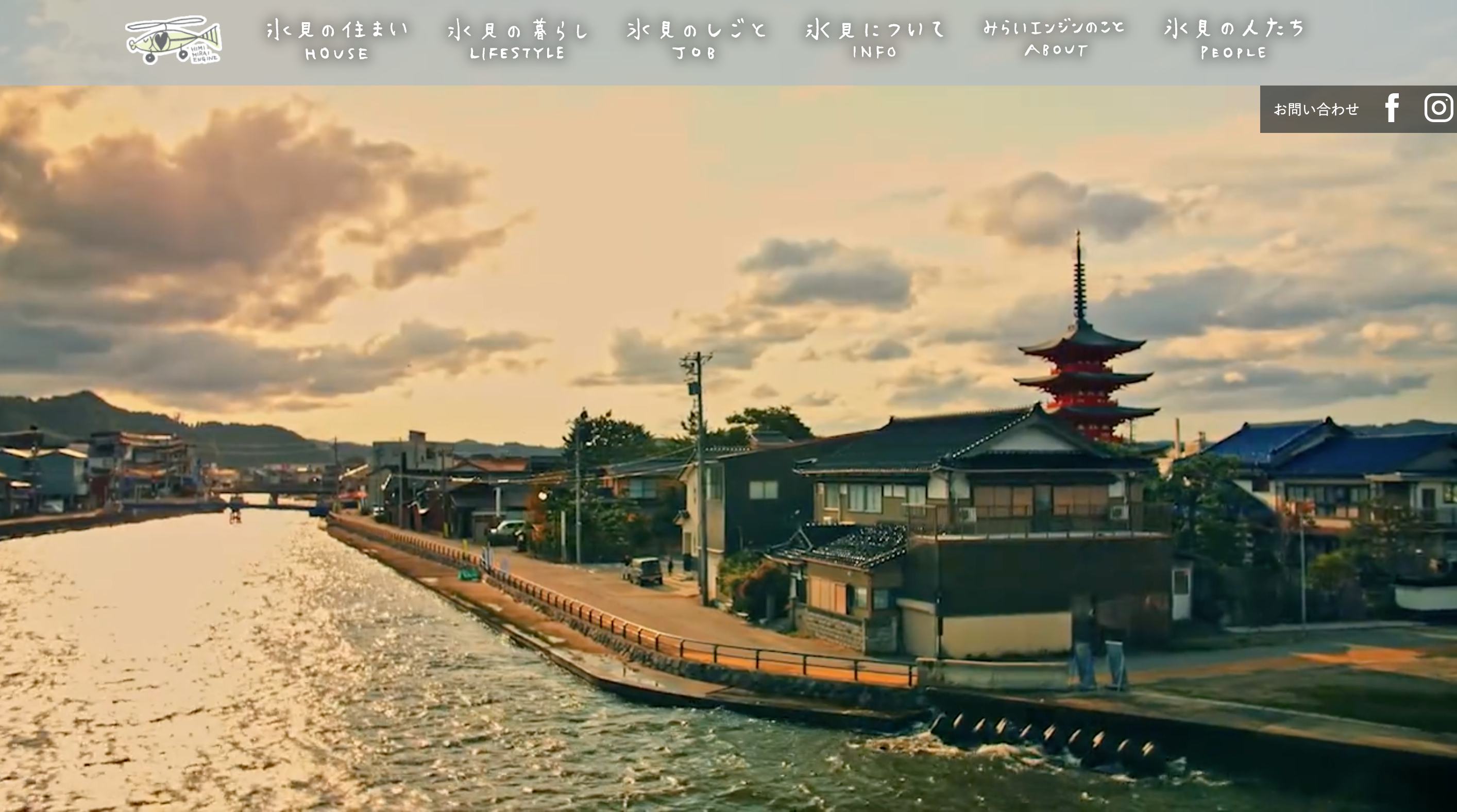The width and height of the screenshot is (1457, 812).
Task: Click the Himi Mirai Engine fish helicopter logo
Action: click(x=173, y=40)
